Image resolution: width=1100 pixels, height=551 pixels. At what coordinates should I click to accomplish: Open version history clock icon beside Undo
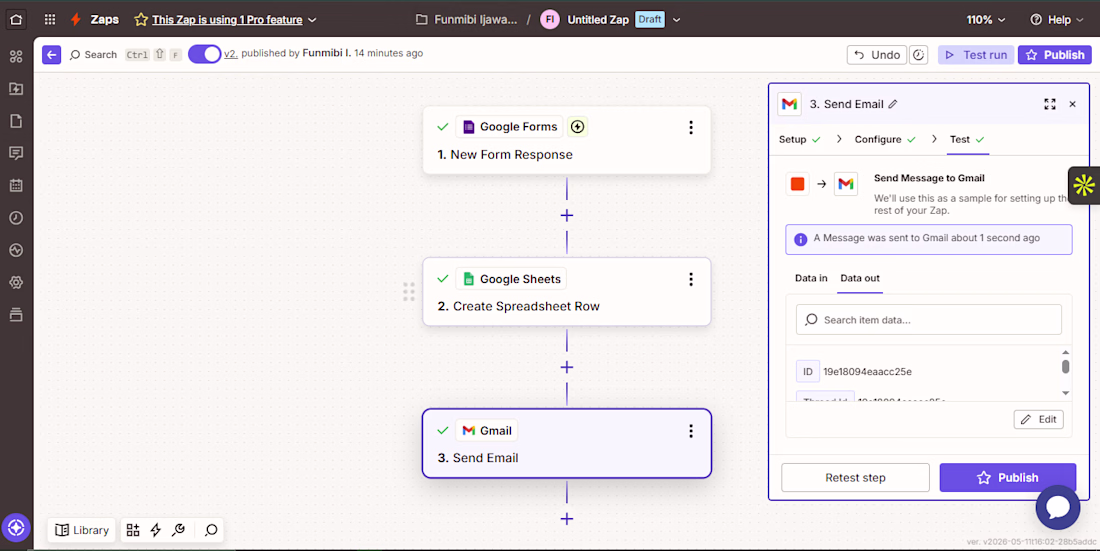click(918, 55)
